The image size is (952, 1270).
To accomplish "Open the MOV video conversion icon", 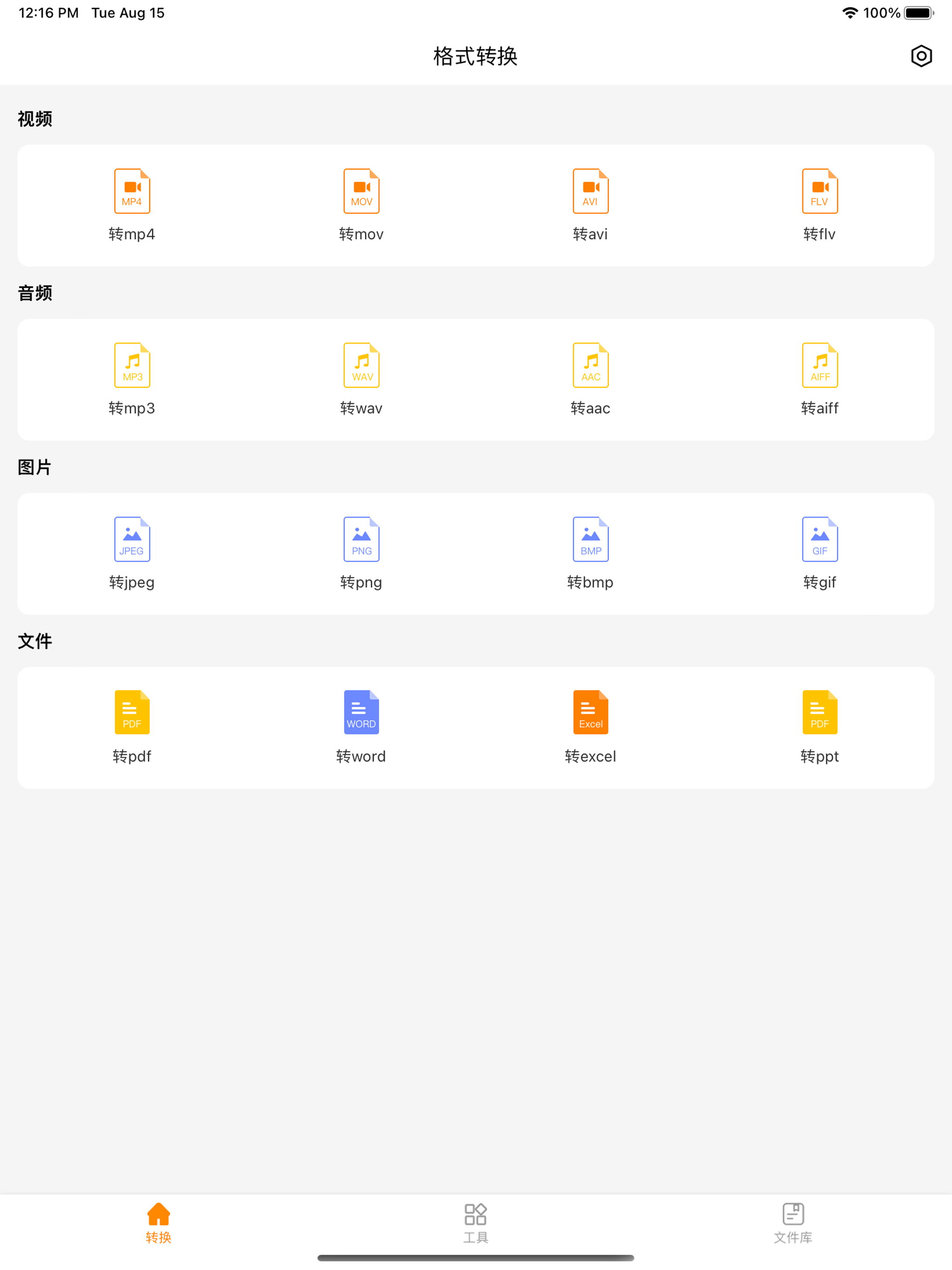I will pyautogui.click(x=361, y=191).
